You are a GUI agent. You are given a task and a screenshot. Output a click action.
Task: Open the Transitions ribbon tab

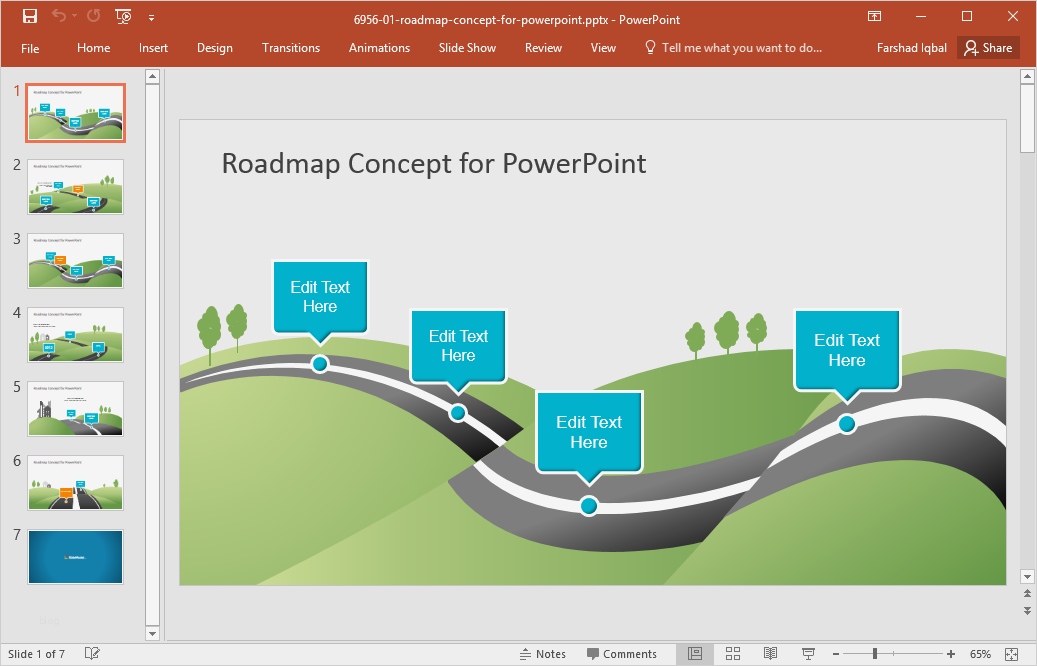click(291, 47)
